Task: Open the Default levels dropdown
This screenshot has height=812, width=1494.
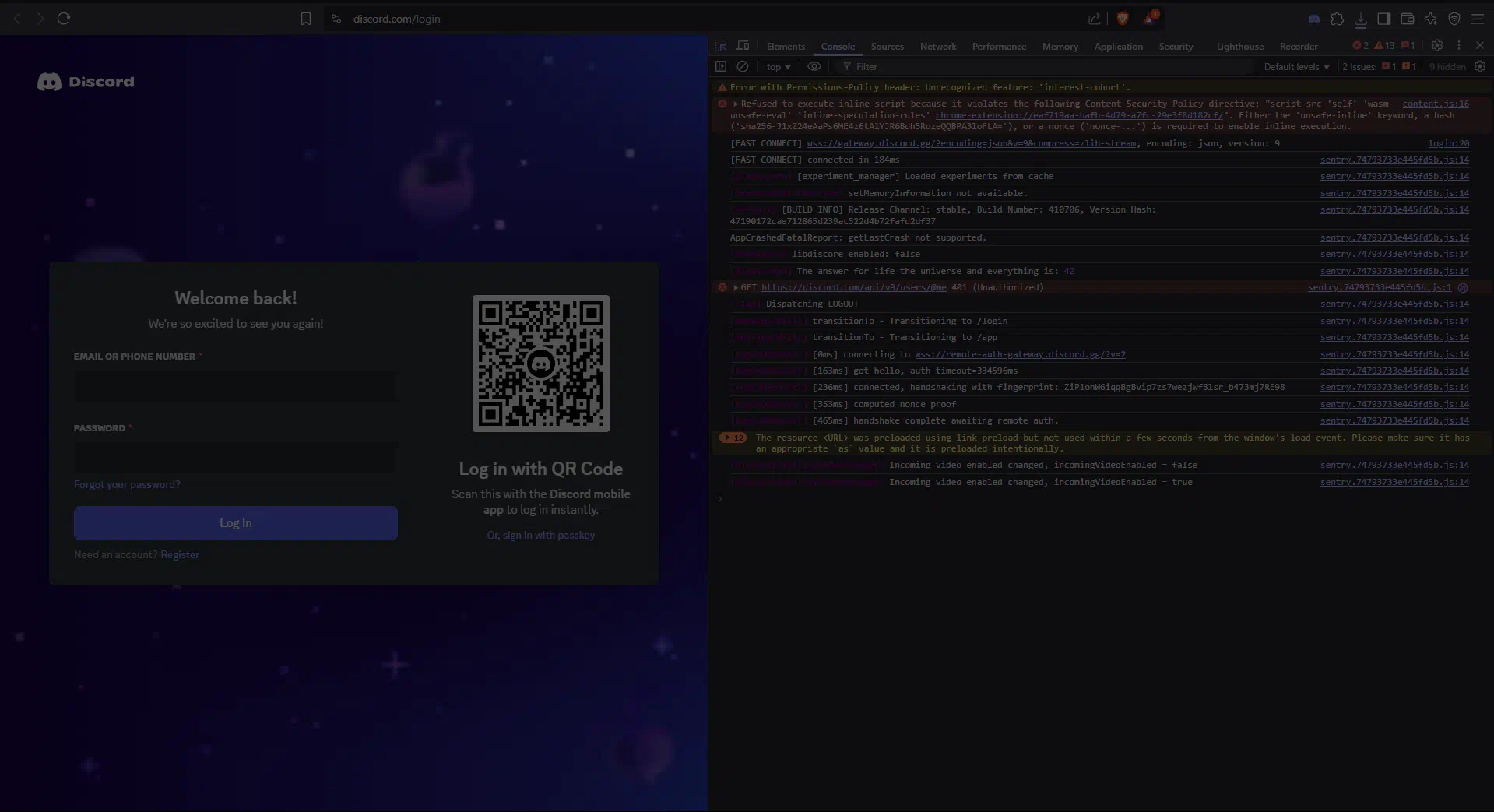Action: click(x=1296, y=67)
